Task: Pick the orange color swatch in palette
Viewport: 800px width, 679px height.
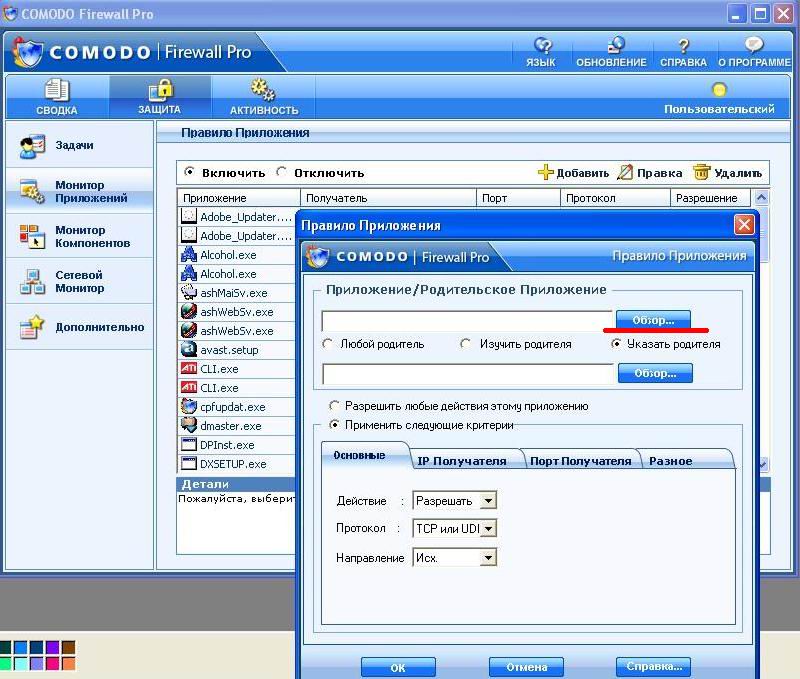Action: pyautogui.click(x=68, y=664)
